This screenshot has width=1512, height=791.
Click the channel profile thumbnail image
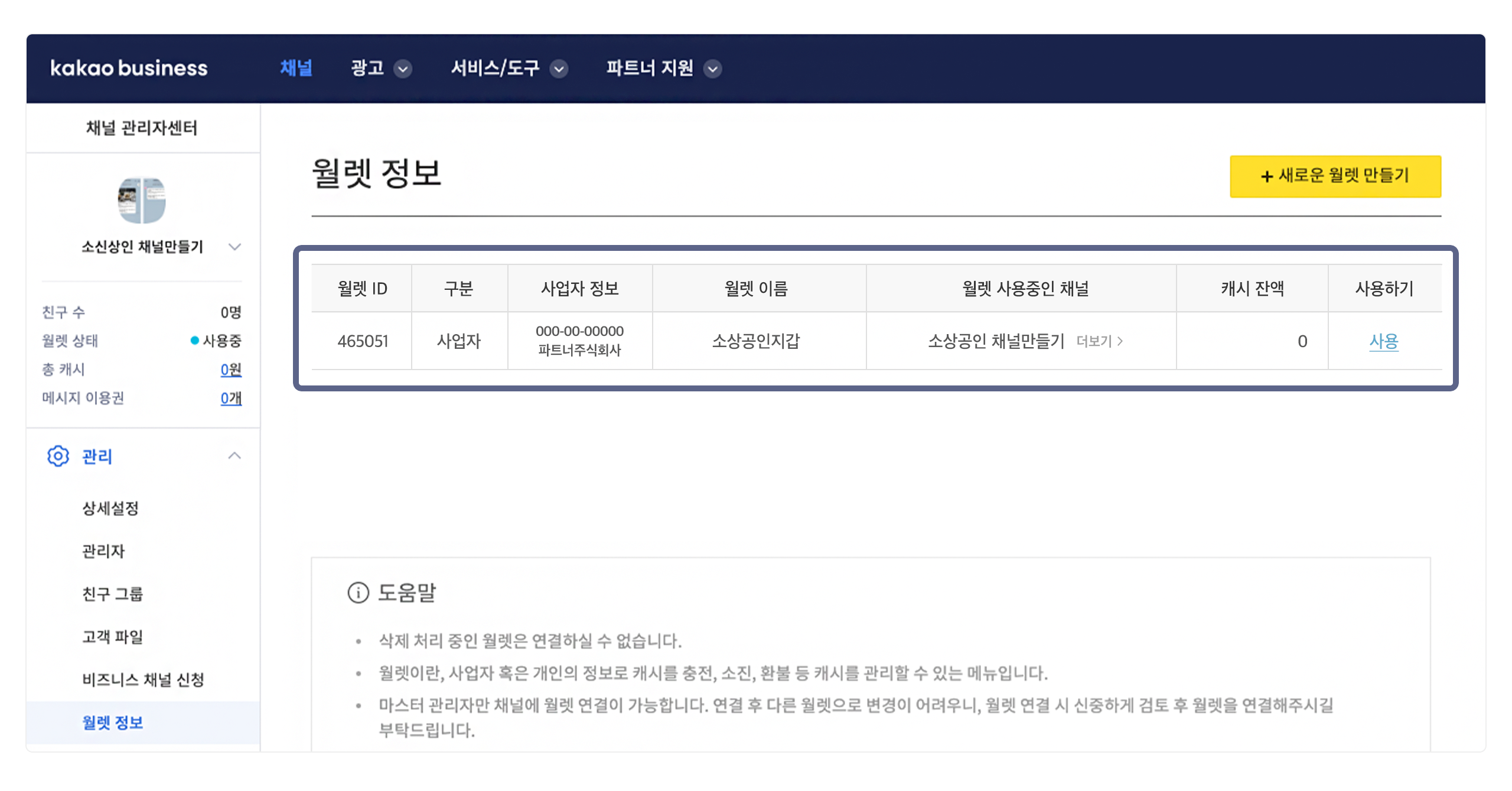point(142,200)
